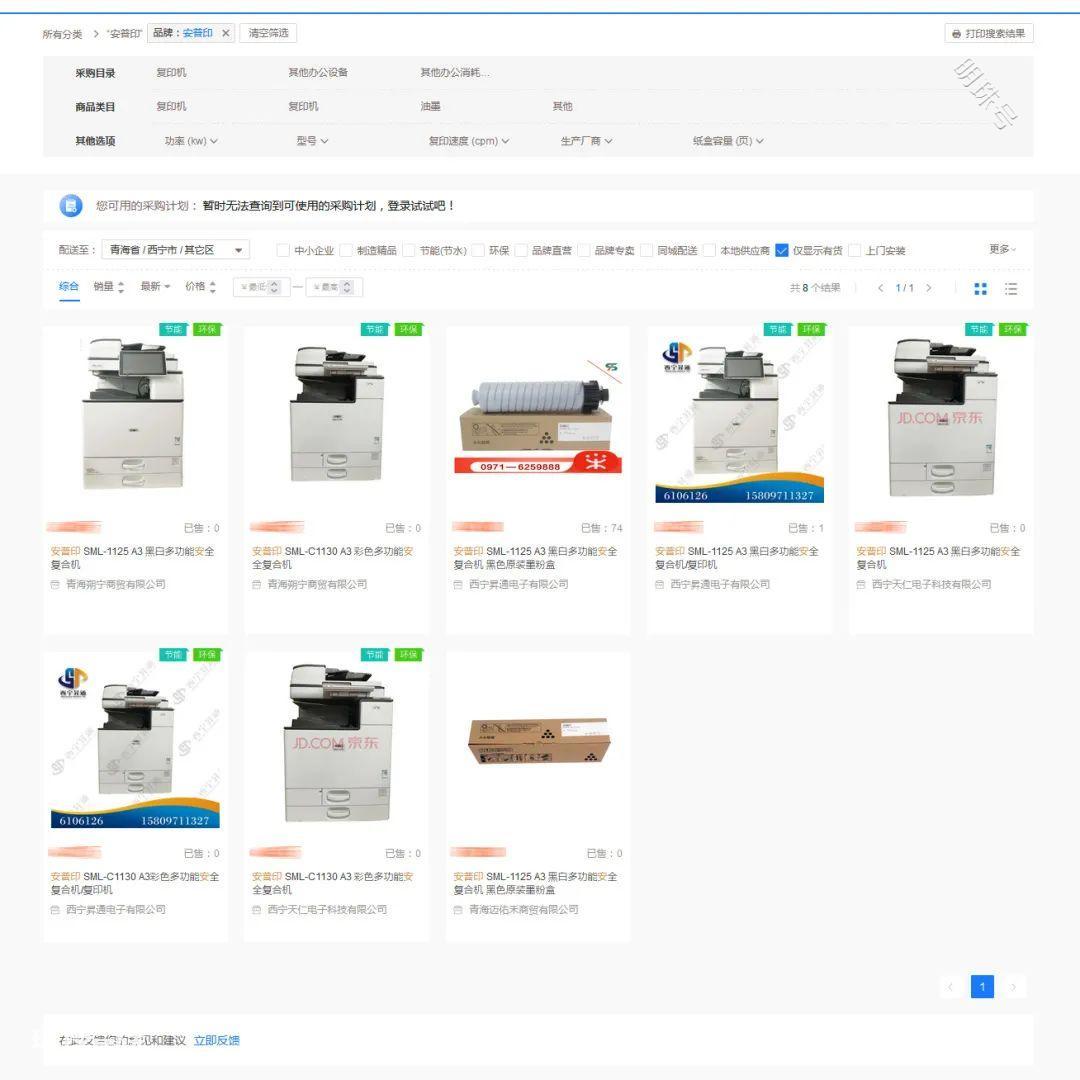This screenshot has width=1080, height=1080.
Task: Open title SML-C1130 A3彩色多功能安全复合机/复印机
Action: coord(135,883)
